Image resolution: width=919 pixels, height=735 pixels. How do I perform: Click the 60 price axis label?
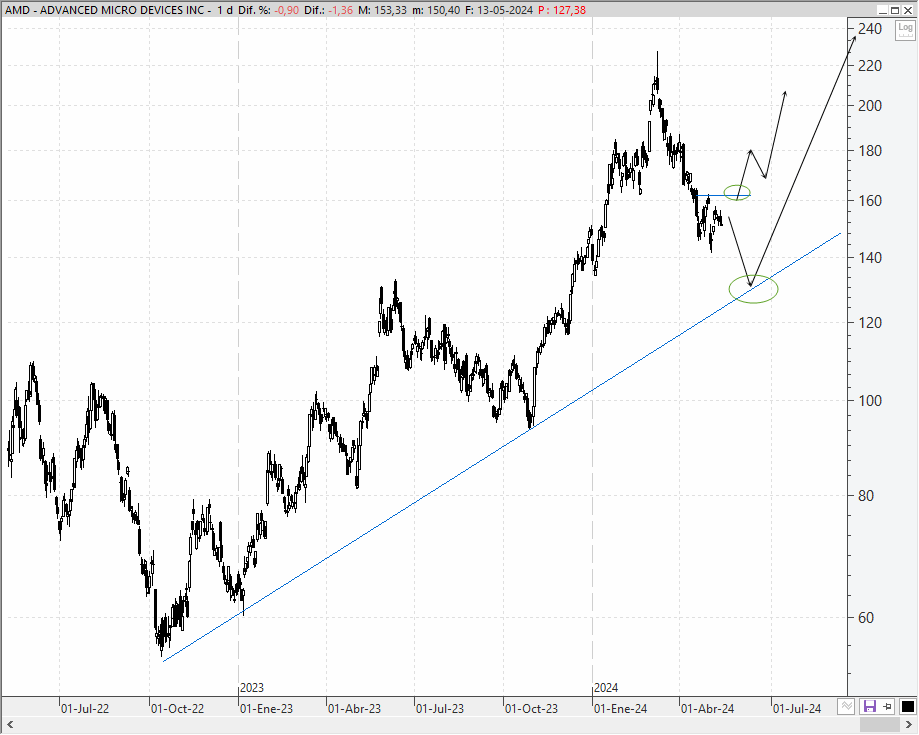coord(865,617)
